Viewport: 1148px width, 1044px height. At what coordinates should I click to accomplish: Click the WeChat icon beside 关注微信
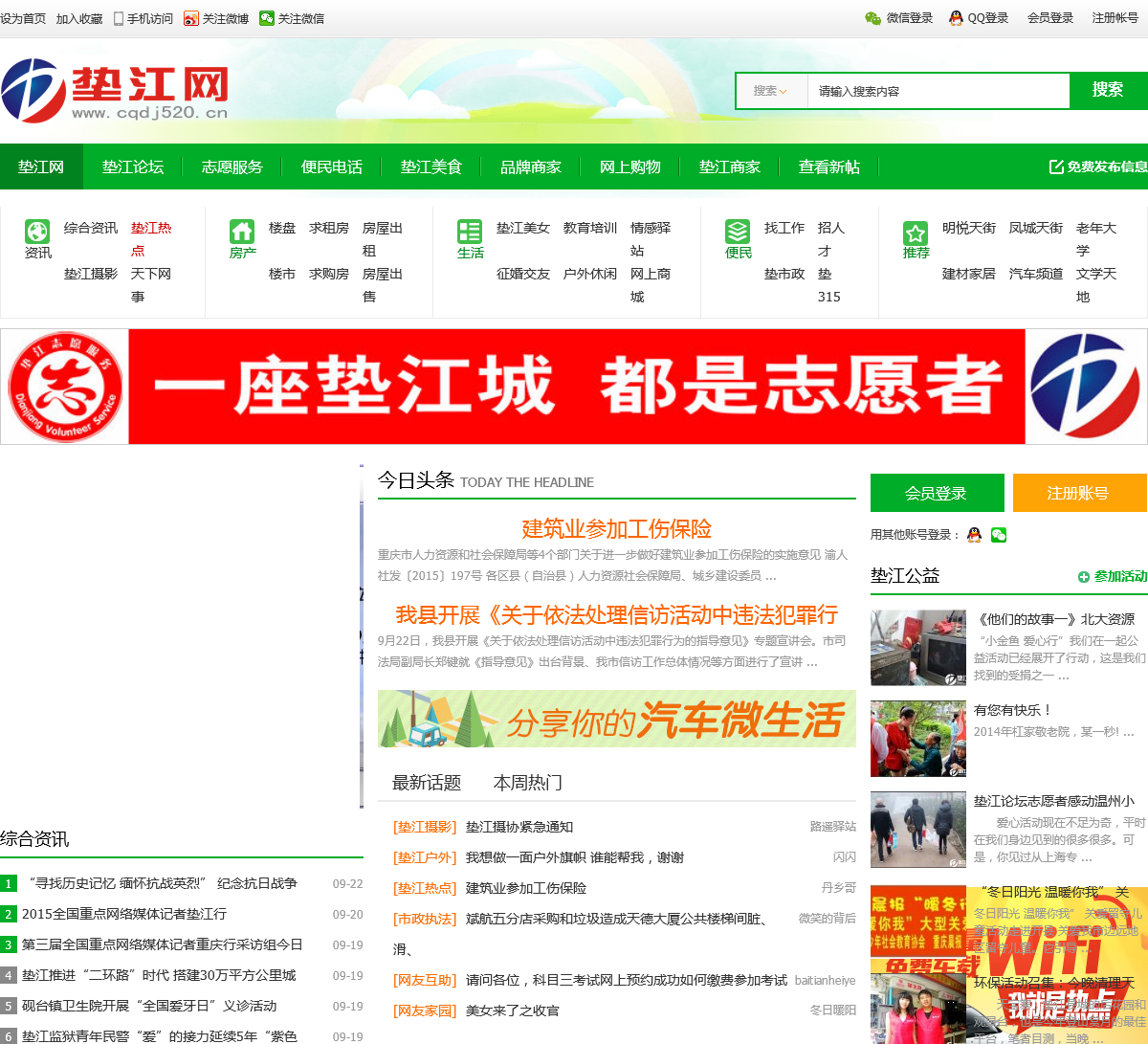point(267,18)
